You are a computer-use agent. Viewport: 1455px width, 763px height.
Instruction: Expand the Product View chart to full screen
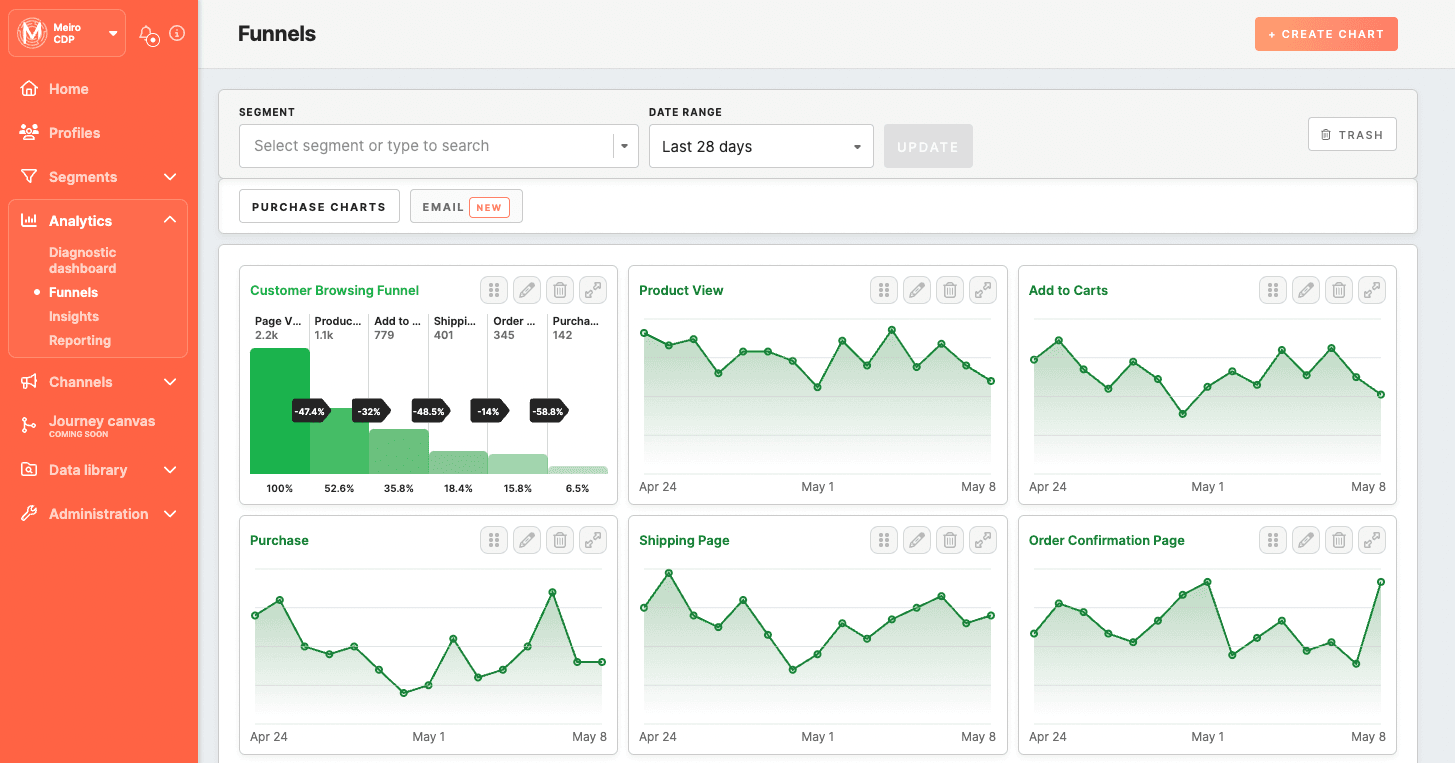click(x=982, y=289)
